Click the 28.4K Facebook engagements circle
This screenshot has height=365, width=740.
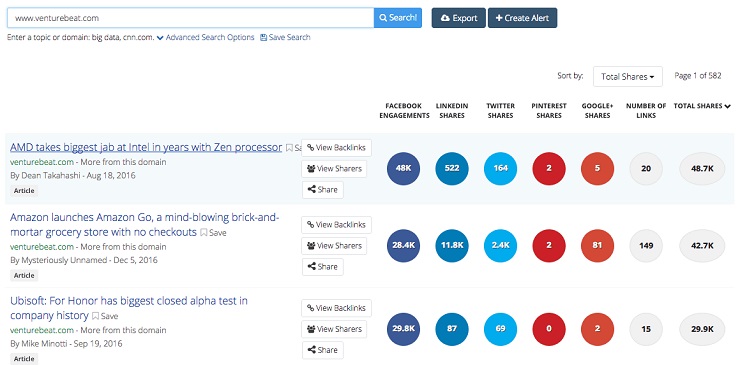[x=403, y=246]
